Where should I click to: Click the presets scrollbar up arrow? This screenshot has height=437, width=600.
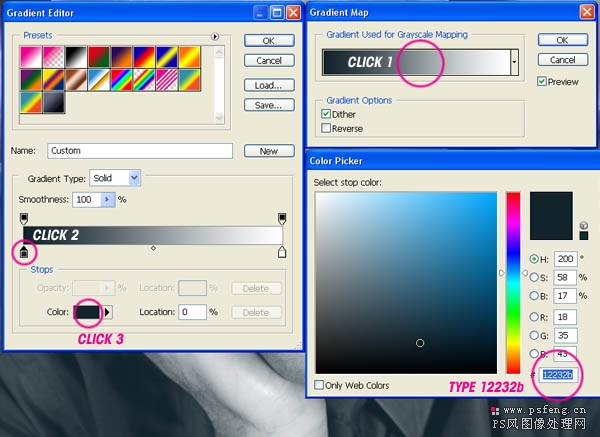[x=219, y=52]
